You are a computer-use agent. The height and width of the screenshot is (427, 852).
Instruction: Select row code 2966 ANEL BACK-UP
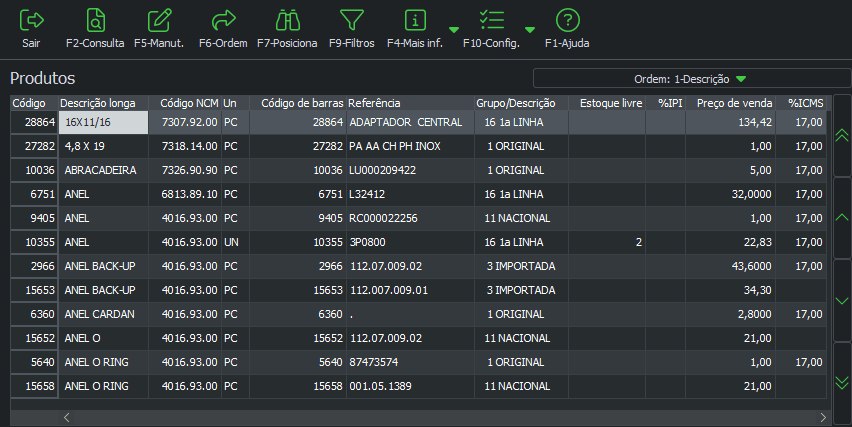(x=418, y=266)
